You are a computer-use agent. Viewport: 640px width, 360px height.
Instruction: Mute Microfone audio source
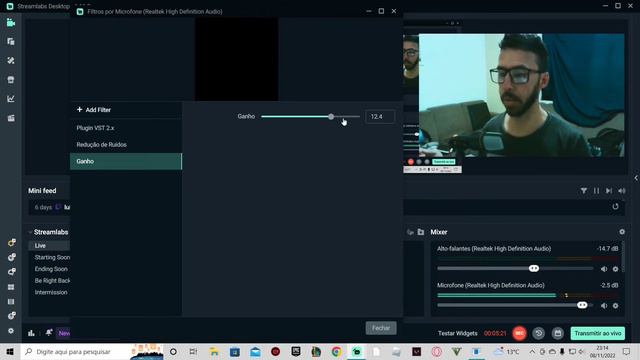click(604, 306)
